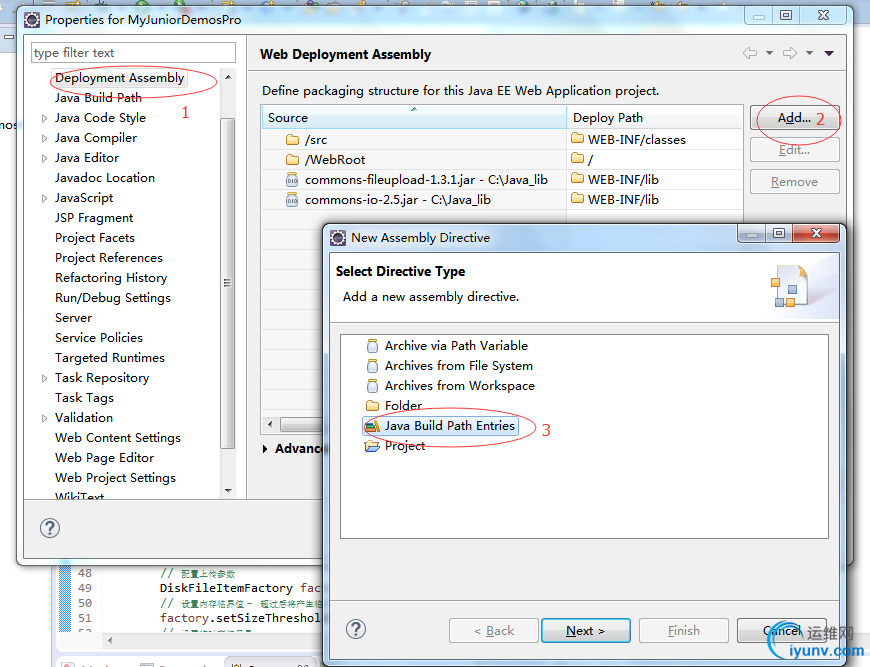The width and height of the screenshot is (870, 667).
Task: Open forward history dropdown arrow
Action: 810,53
